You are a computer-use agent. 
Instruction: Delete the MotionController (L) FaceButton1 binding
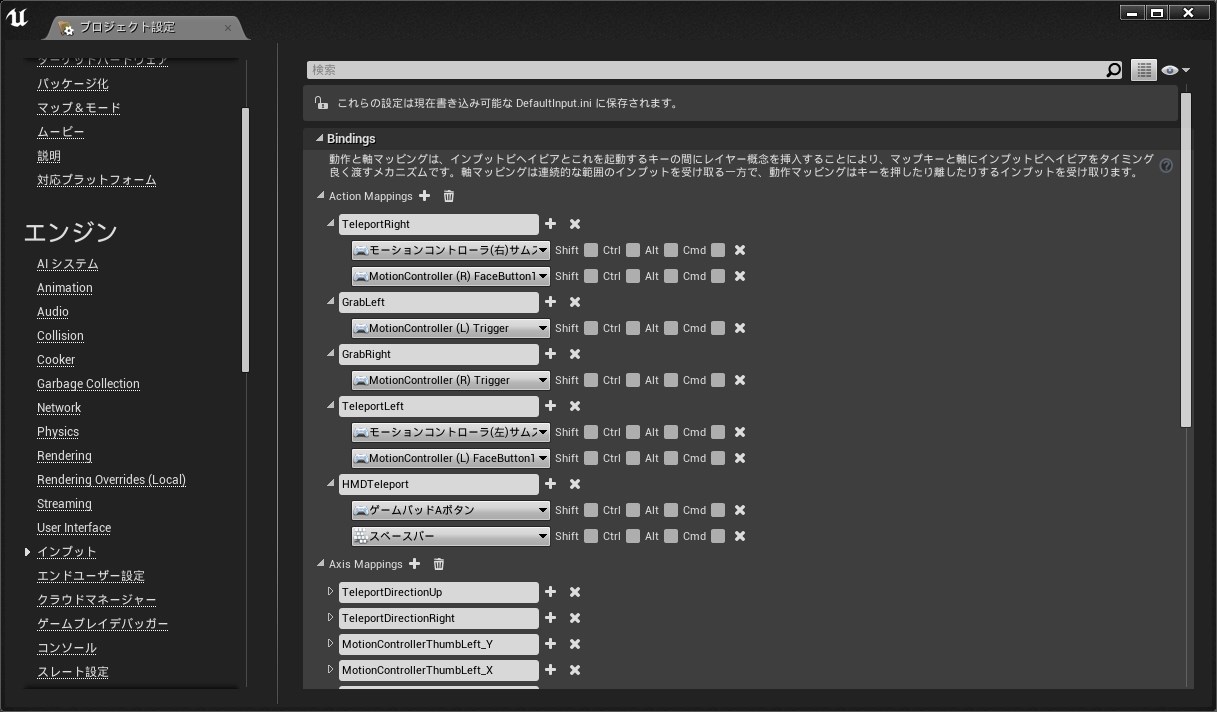coord(740,458)
